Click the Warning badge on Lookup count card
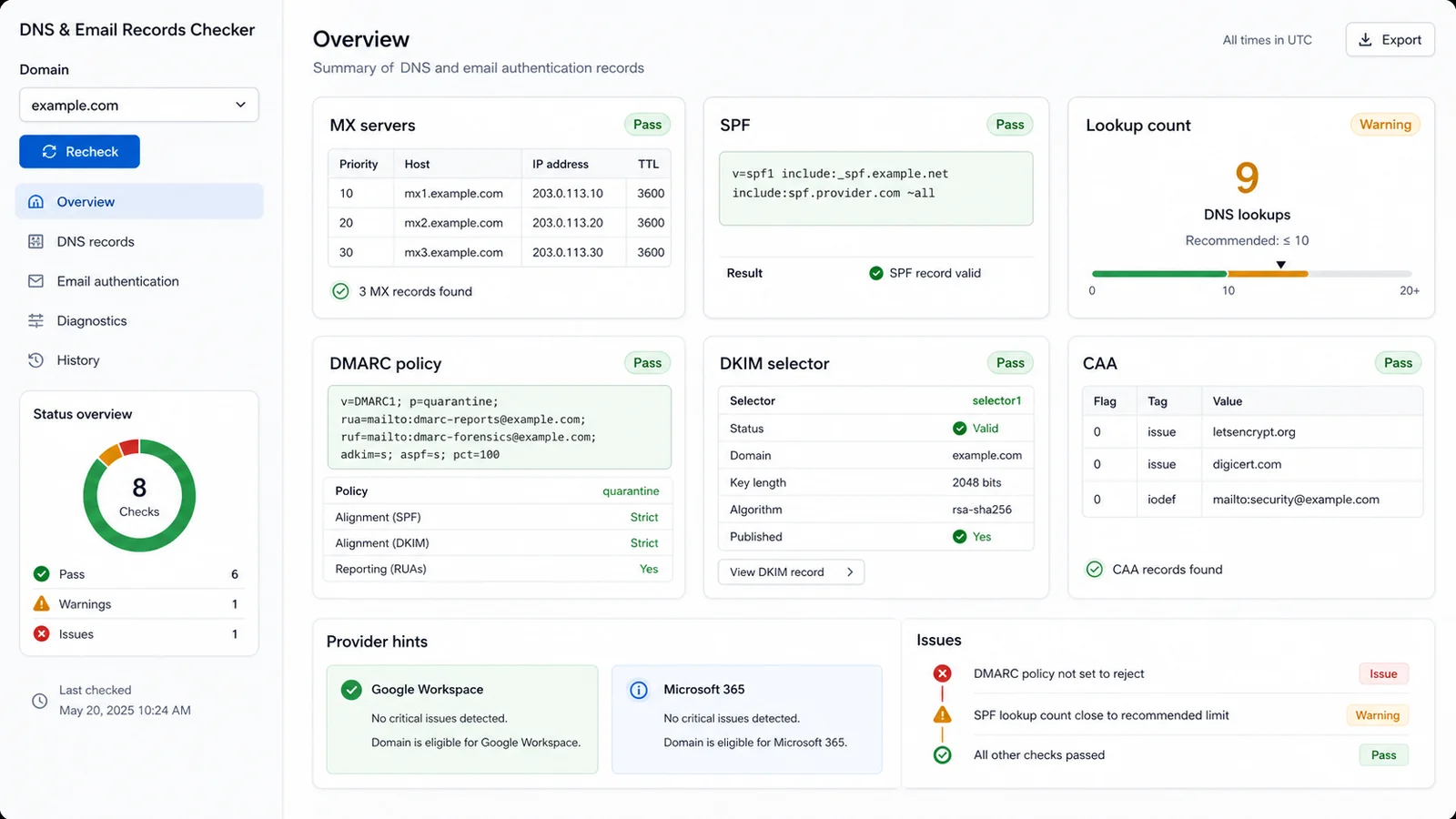1456x819 pixels. tap(1385, 125)
